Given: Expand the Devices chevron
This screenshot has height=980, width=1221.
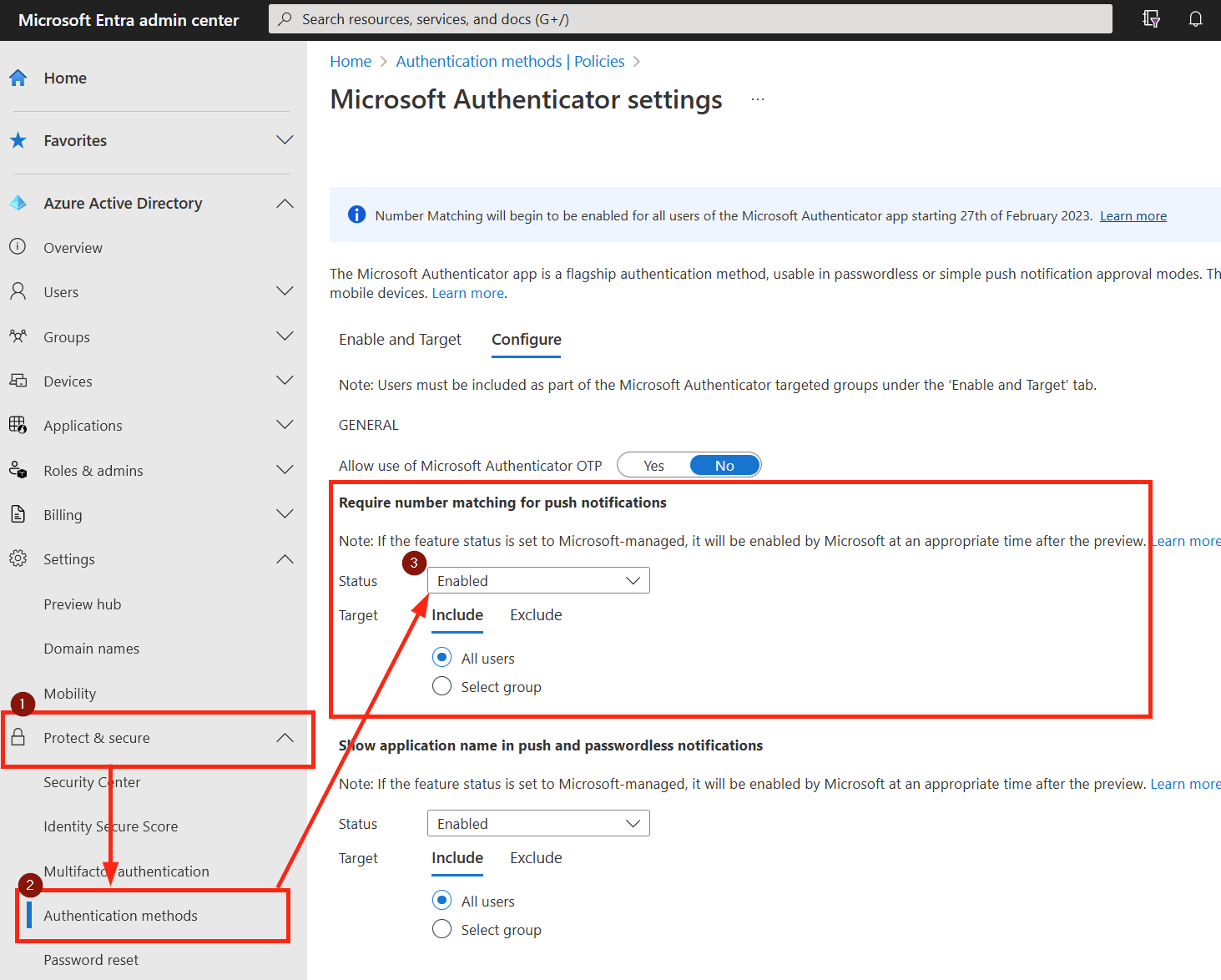Looking at the screenshot, I should pos(285,381).
